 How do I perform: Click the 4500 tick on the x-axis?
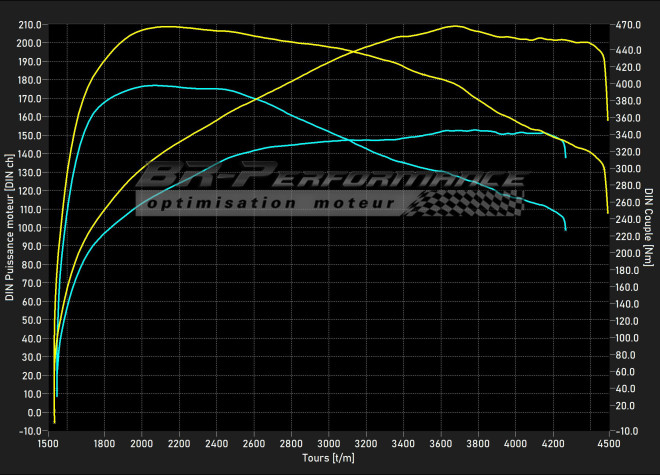[608, 443]
